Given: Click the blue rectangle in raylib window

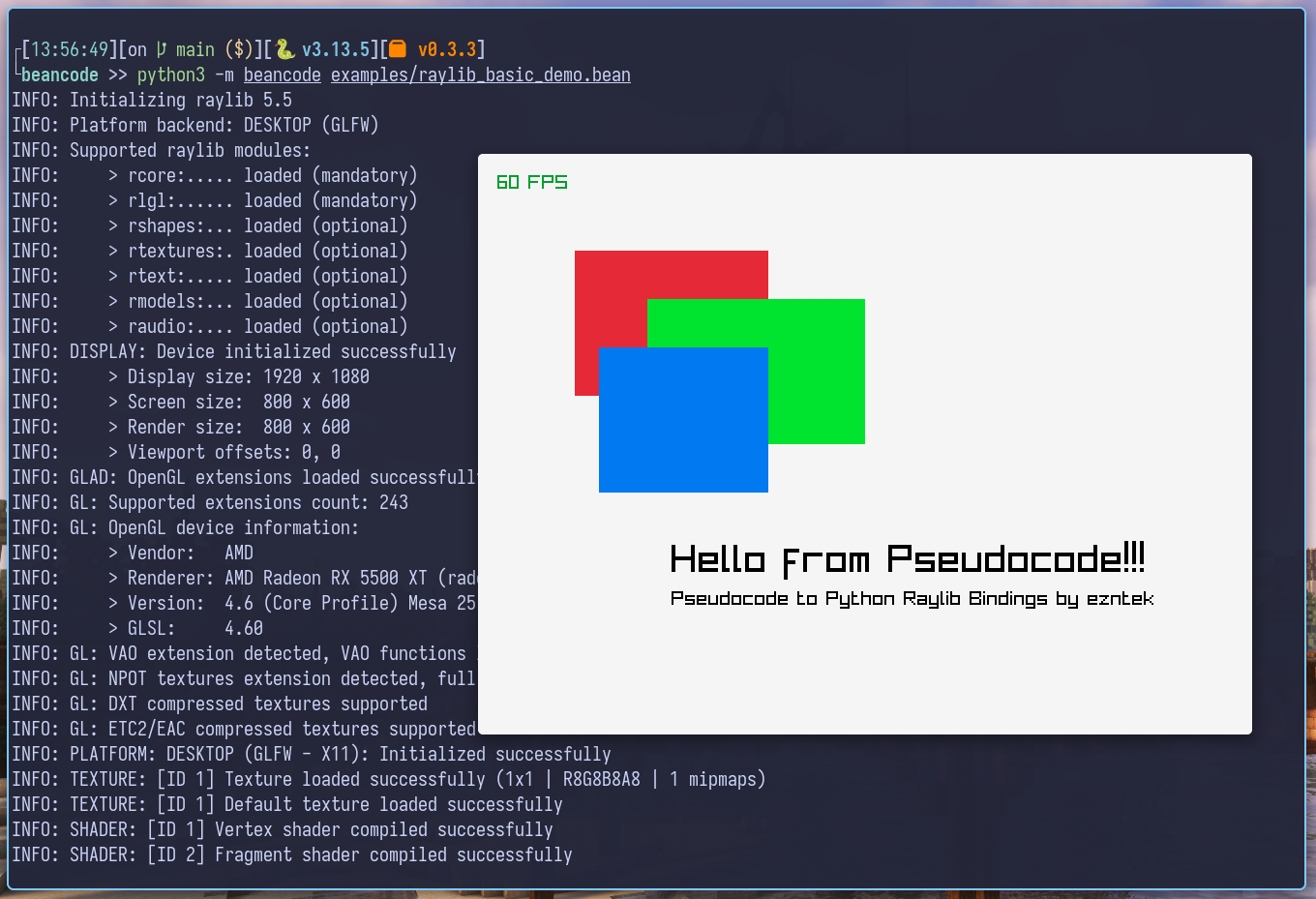Looking at the screenshot, I should pyautogui.click(x=683, y=420).
